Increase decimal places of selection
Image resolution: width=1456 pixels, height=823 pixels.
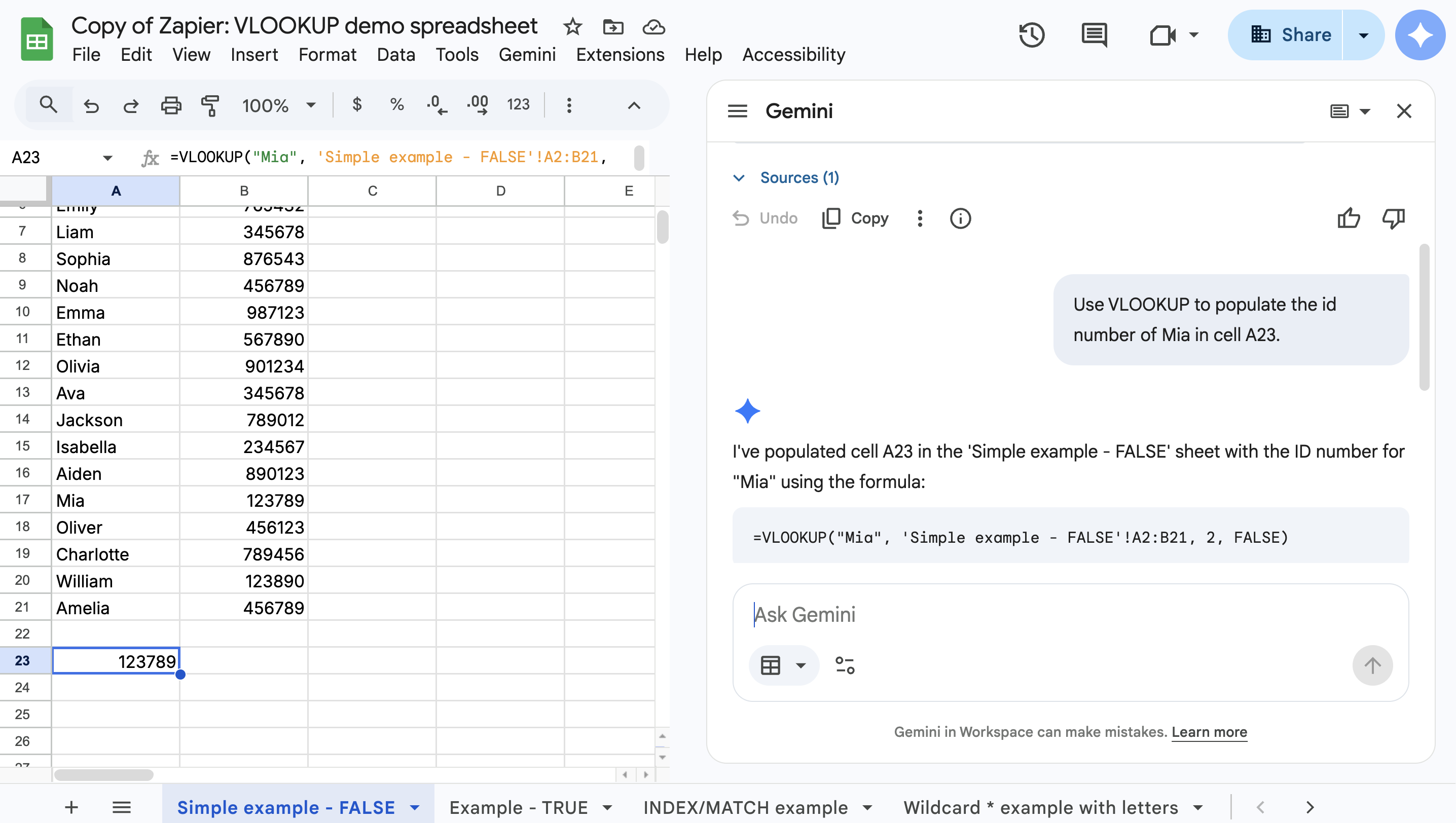(x=478, y=105)
